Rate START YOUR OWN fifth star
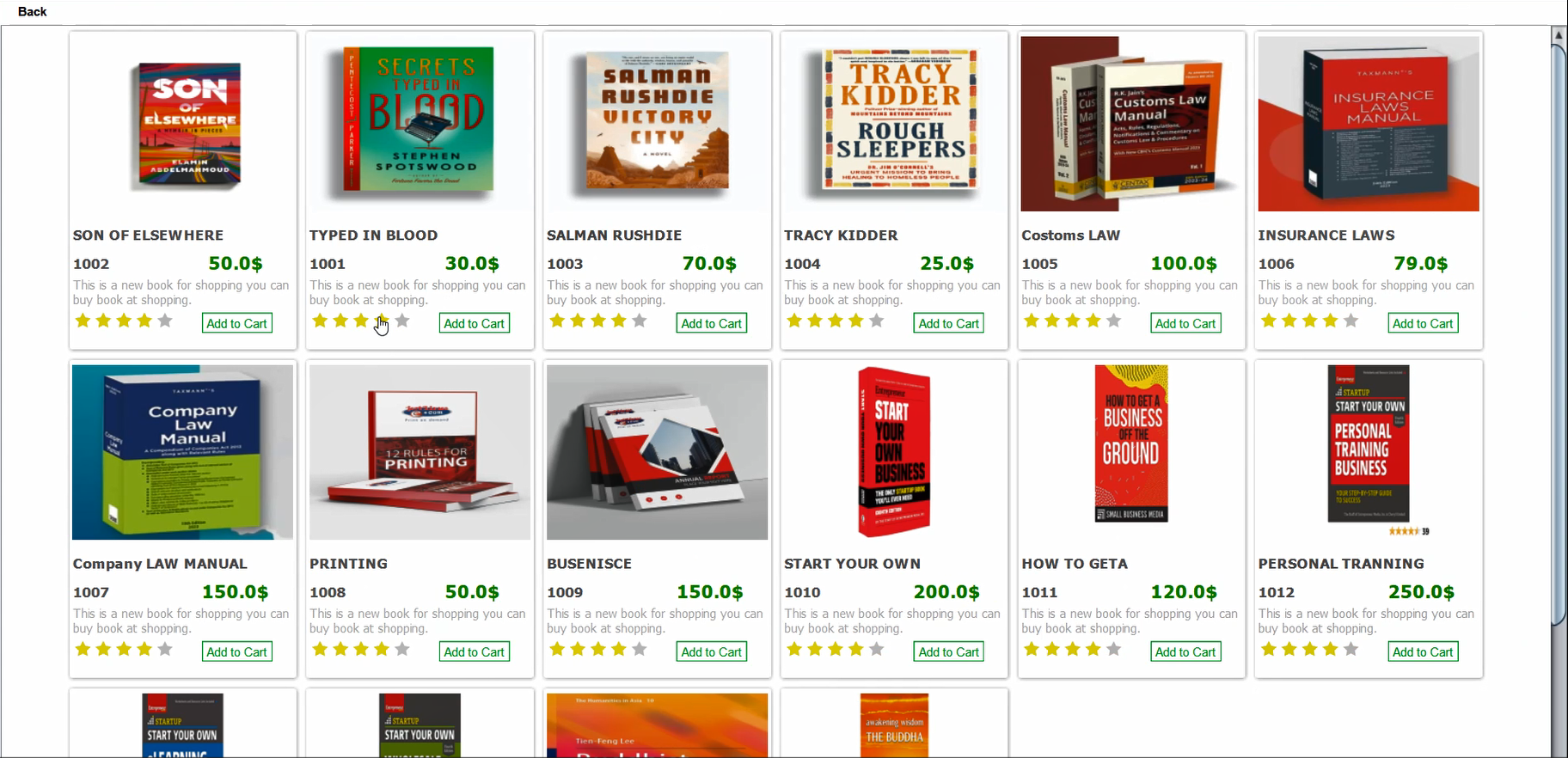 click(877, 649)
